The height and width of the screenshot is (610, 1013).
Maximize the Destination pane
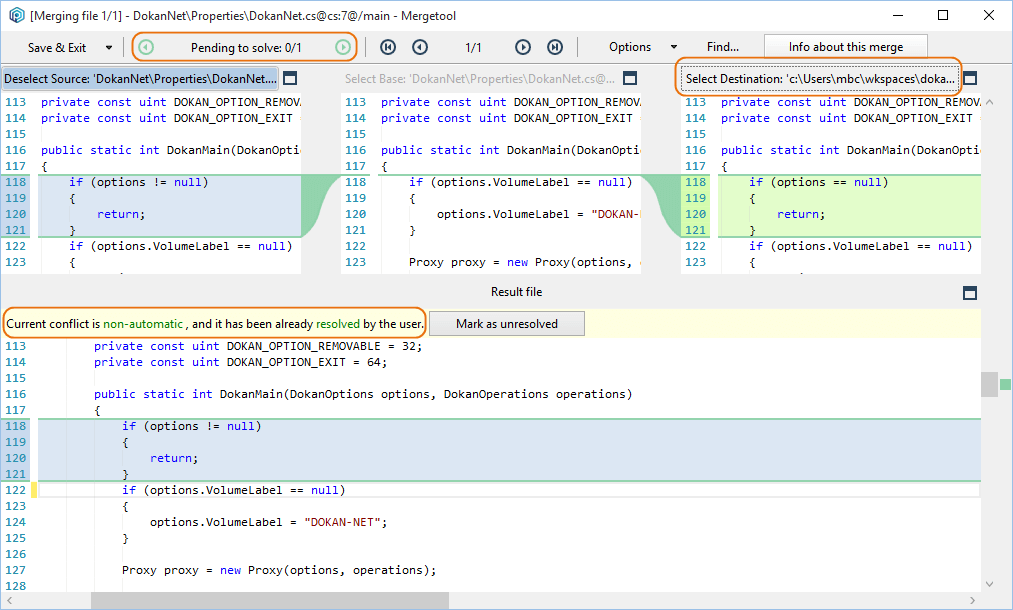click(x=970, y=78)
